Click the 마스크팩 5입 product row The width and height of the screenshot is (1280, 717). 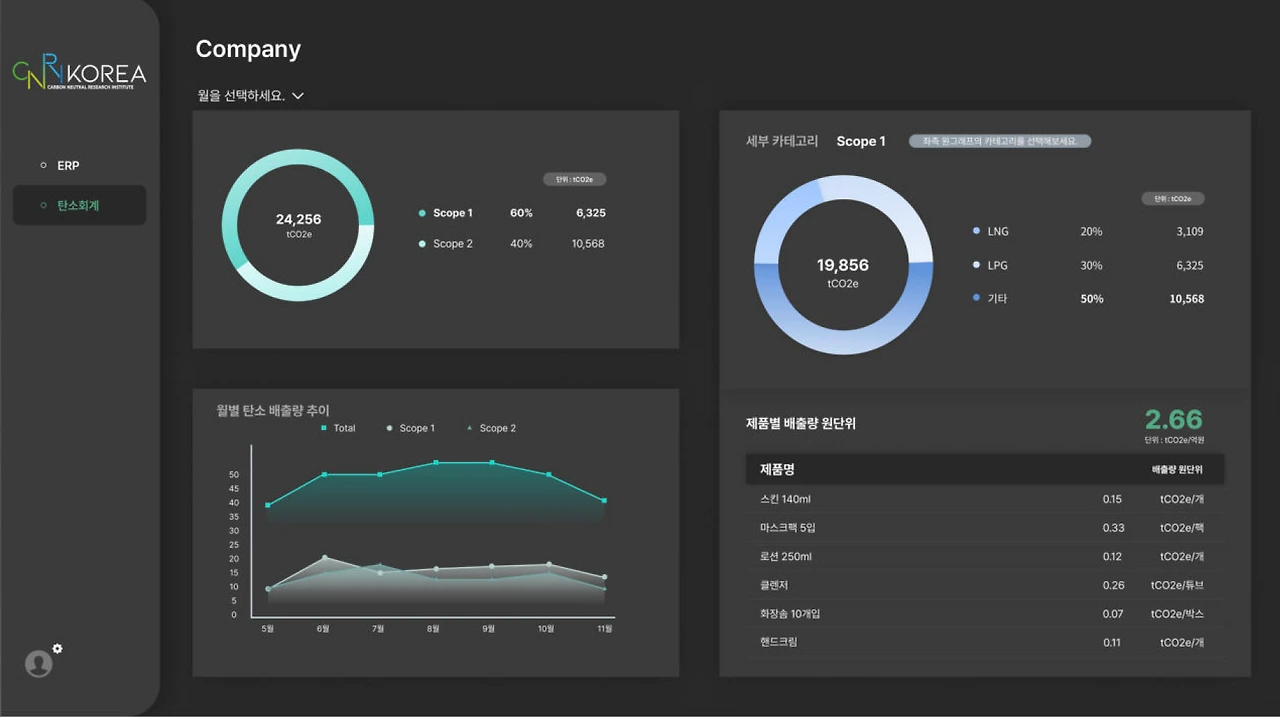pyautogui.click(x=985, y=528)
